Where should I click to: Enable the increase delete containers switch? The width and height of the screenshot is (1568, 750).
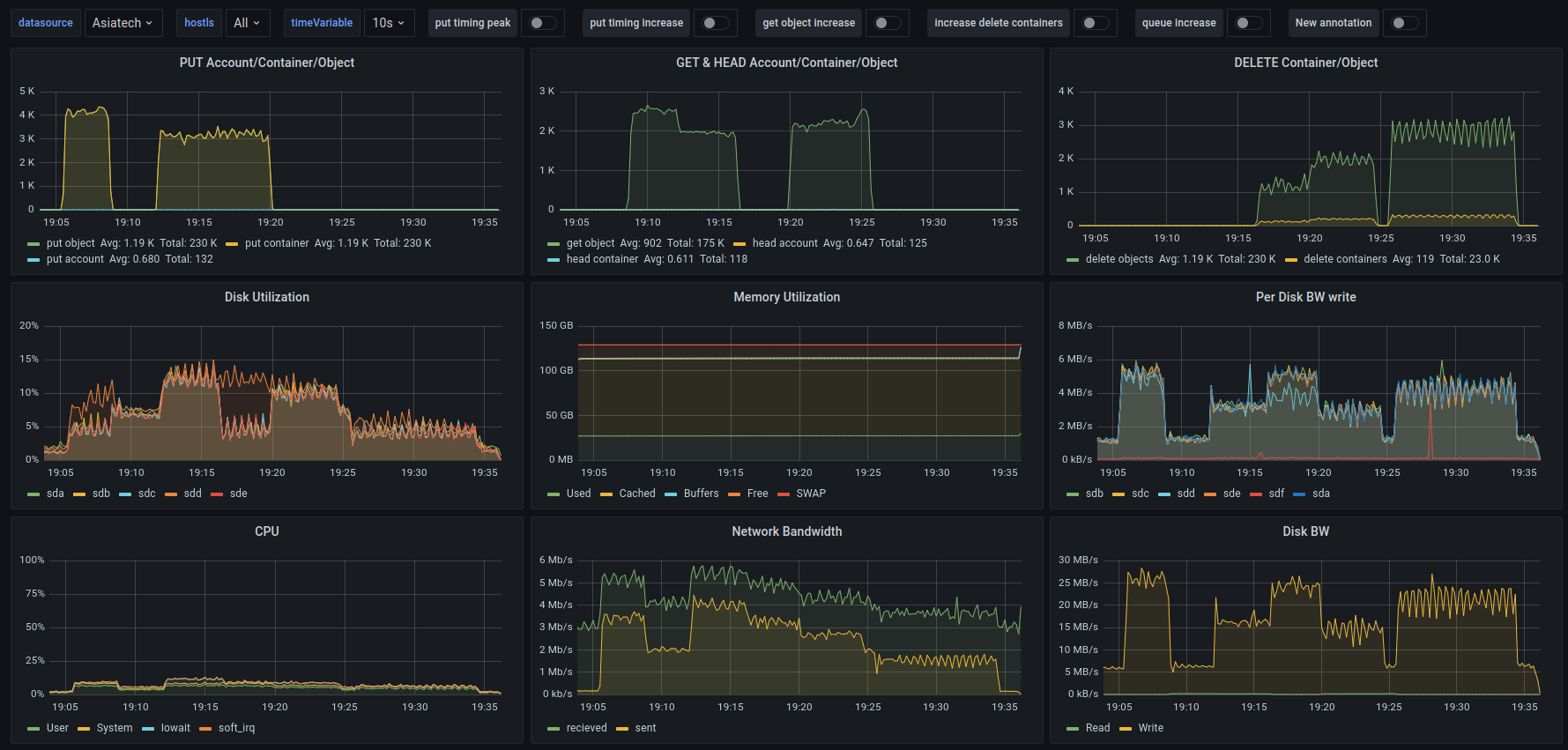1095,23
